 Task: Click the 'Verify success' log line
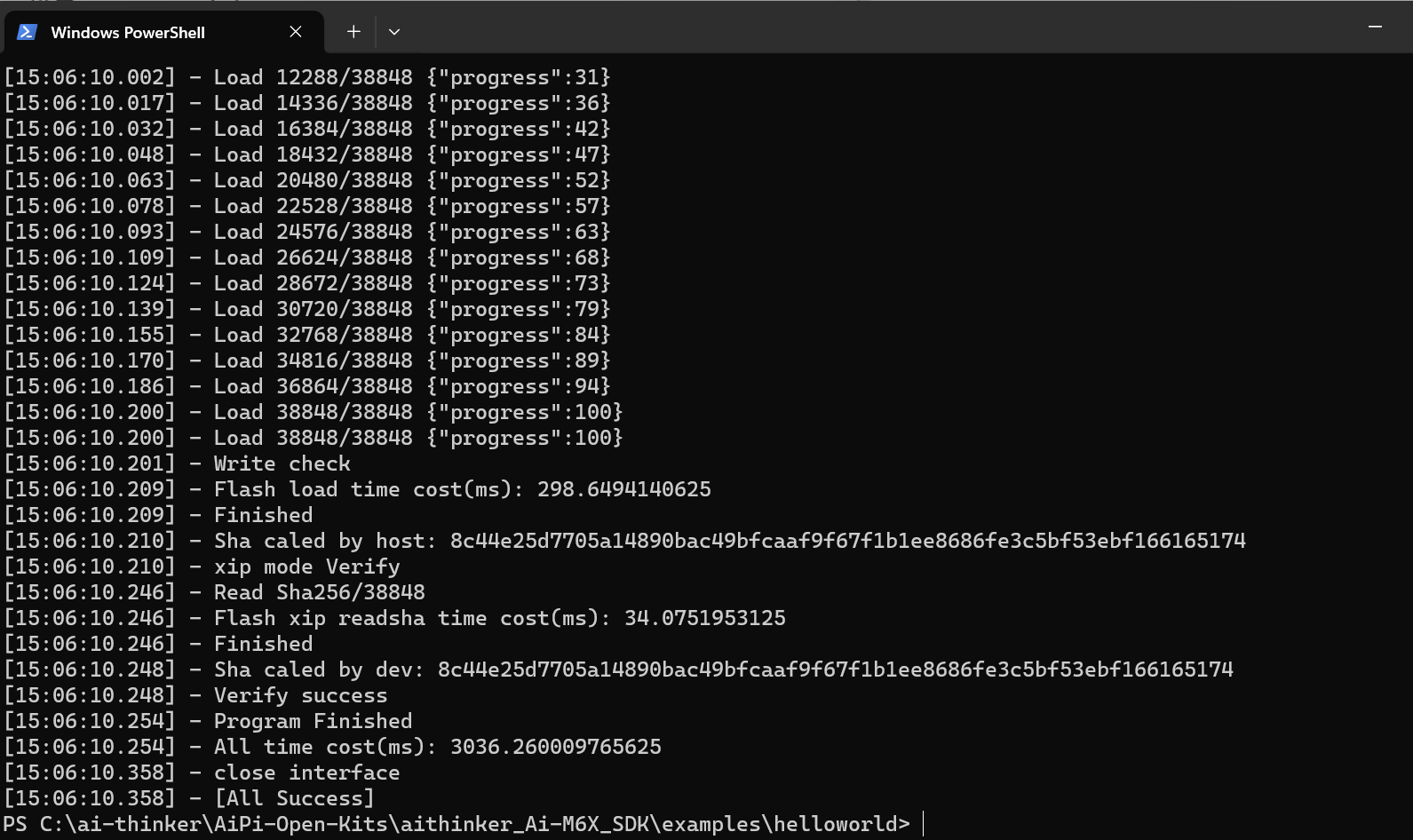pos(300,695)
